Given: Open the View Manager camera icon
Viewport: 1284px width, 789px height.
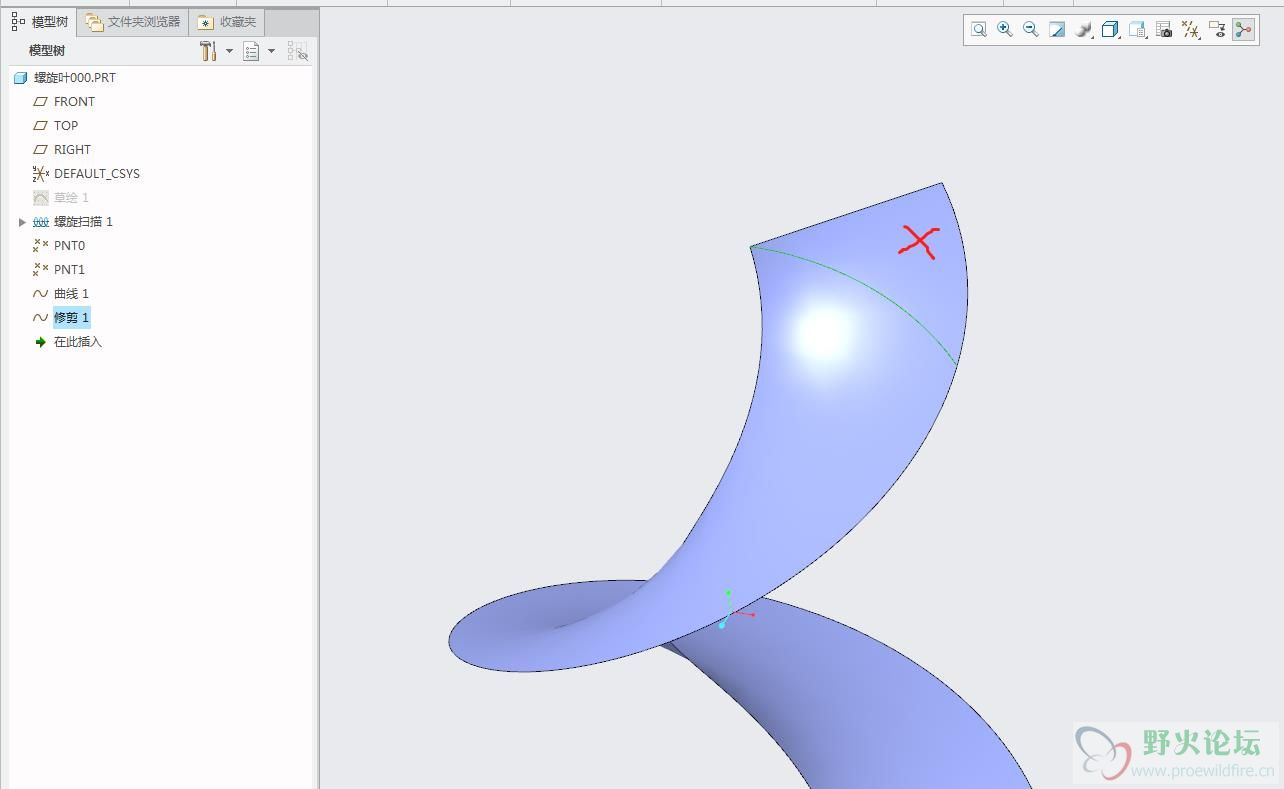Looking at the screenshot, I should click(x=1164, y=30).
